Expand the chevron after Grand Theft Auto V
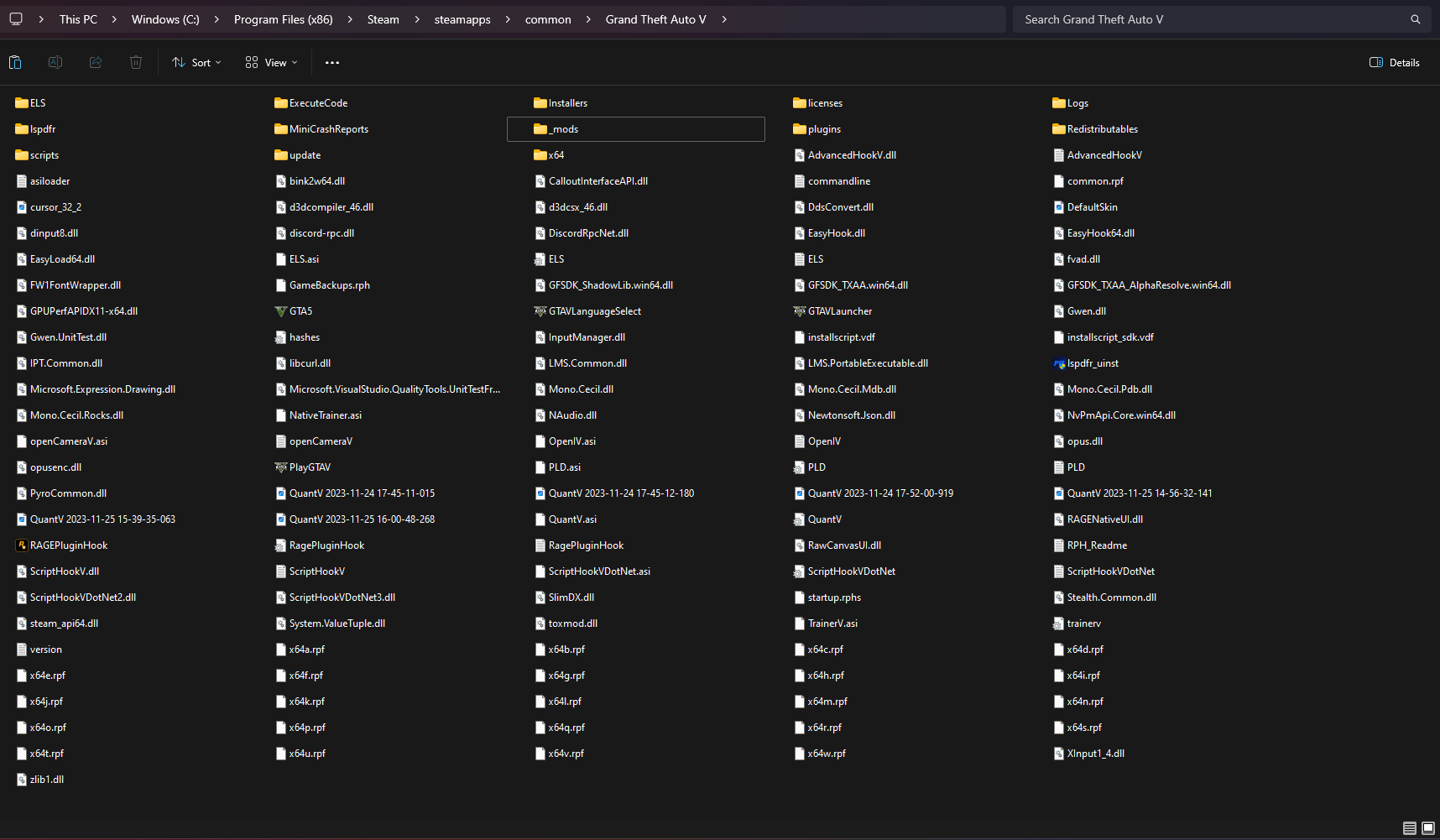The height and width of the screenshot is (840, 1440). 724,19
